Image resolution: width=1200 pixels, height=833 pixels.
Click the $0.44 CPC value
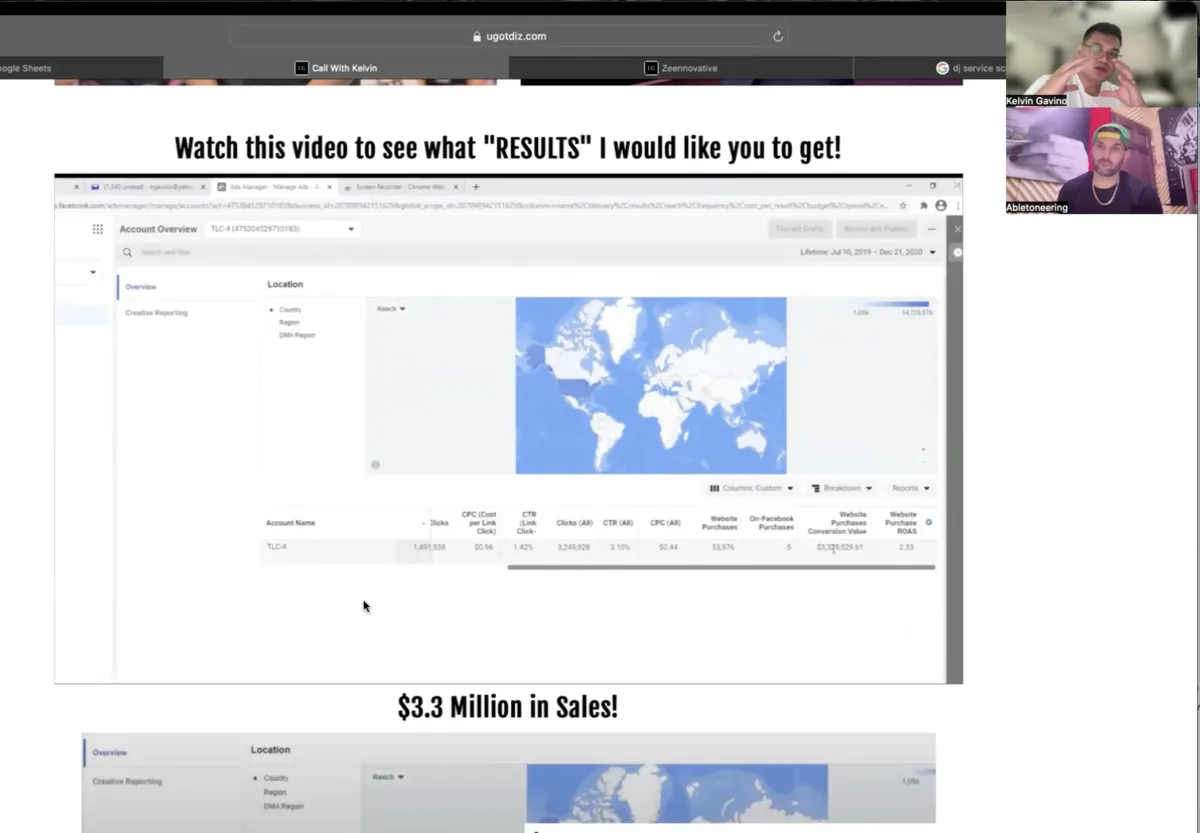pyautogui.click(x=669, y=547)
